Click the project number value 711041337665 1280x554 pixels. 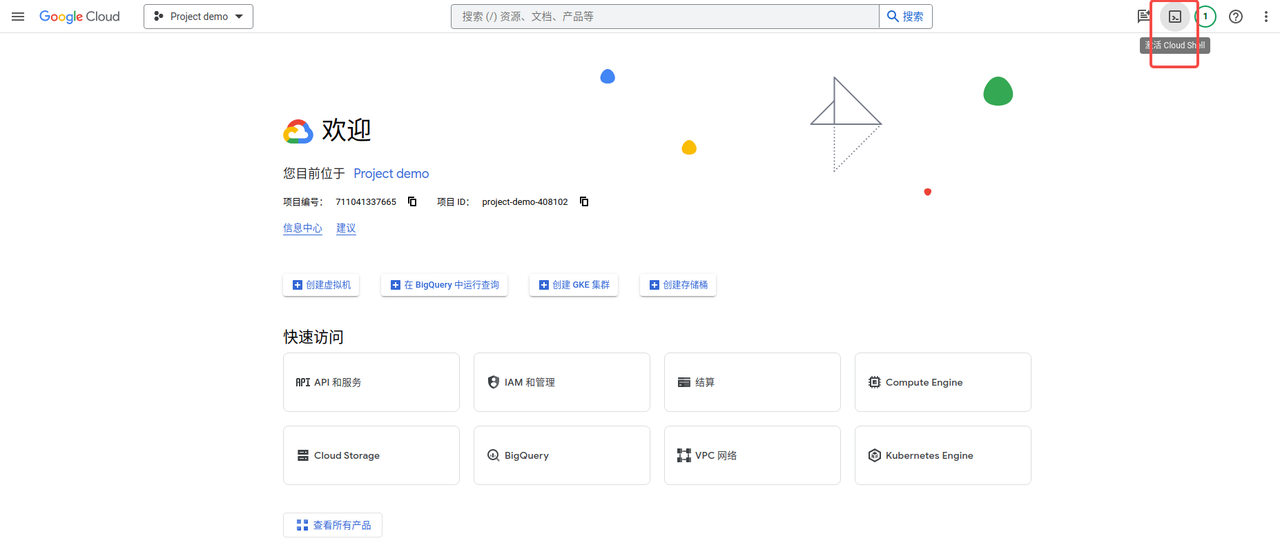tap(366, 202)
